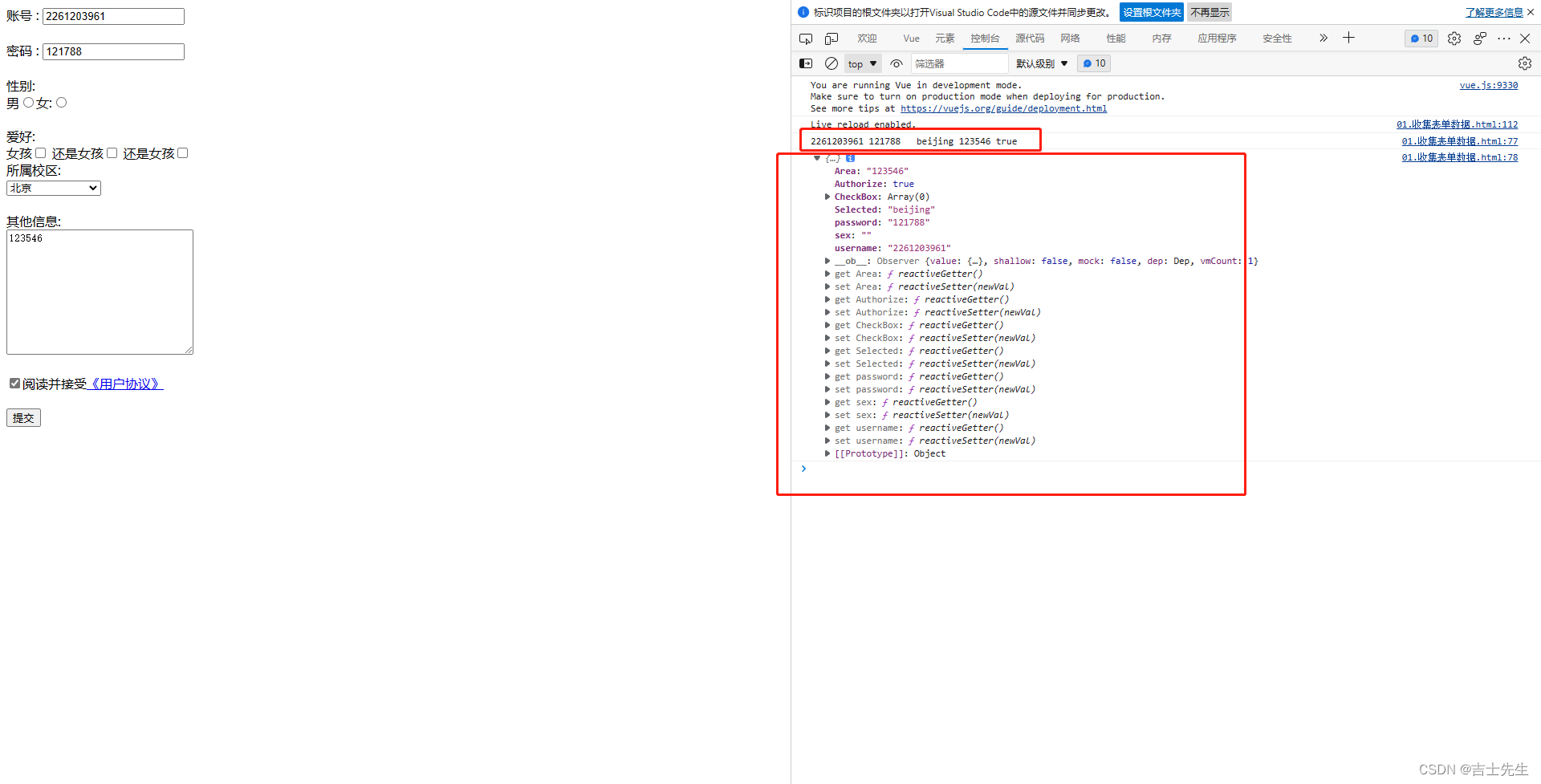Click the 10 issues badge in tab bar
Image resolution: width=1541 pixels, height=784 pixels.
(x=1421, y=39)
